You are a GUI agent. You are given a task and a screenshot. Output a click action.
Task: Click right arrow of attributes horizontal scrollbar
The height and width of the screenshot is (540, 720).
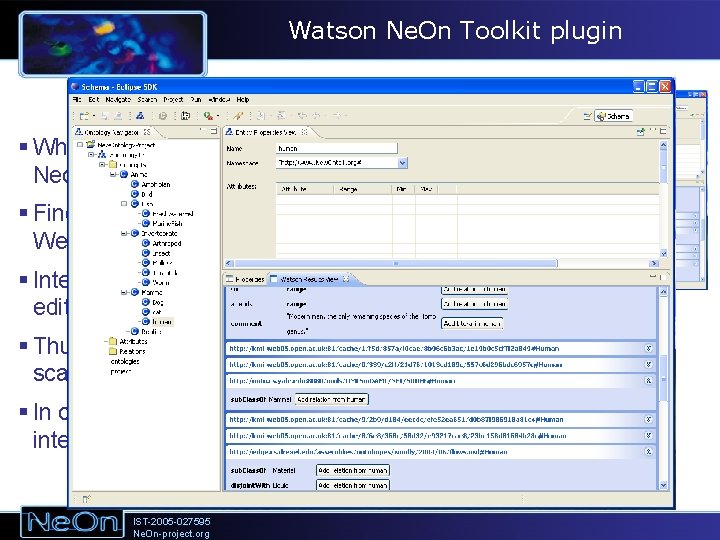coord(653,263)
